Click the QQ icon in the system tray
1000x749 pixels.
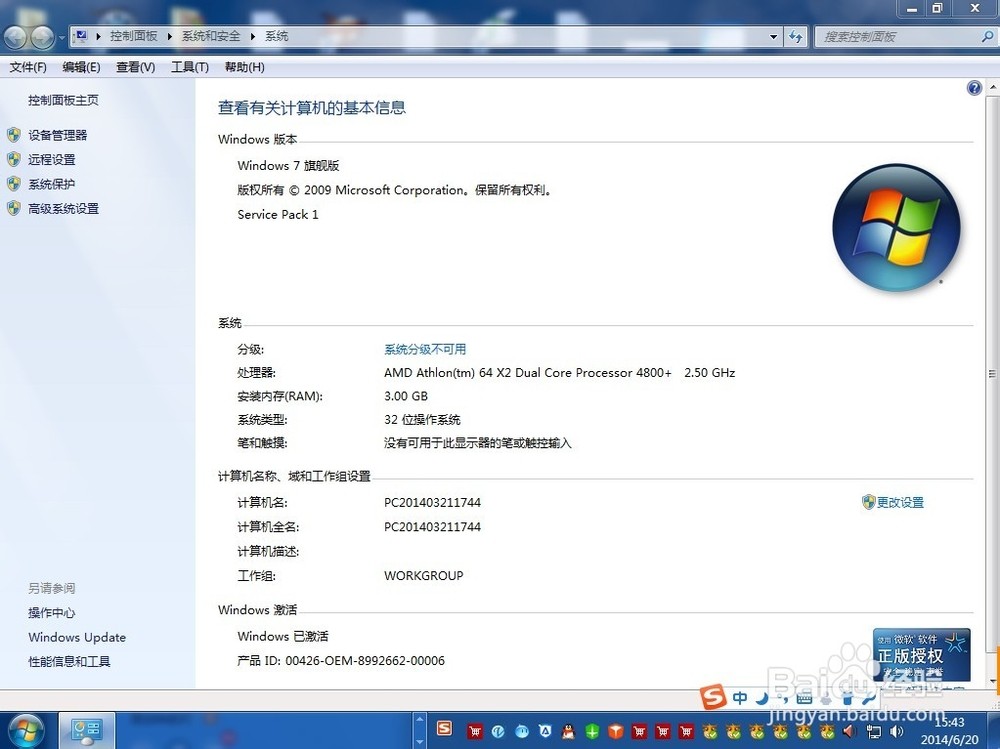click(x=567, y=731)
